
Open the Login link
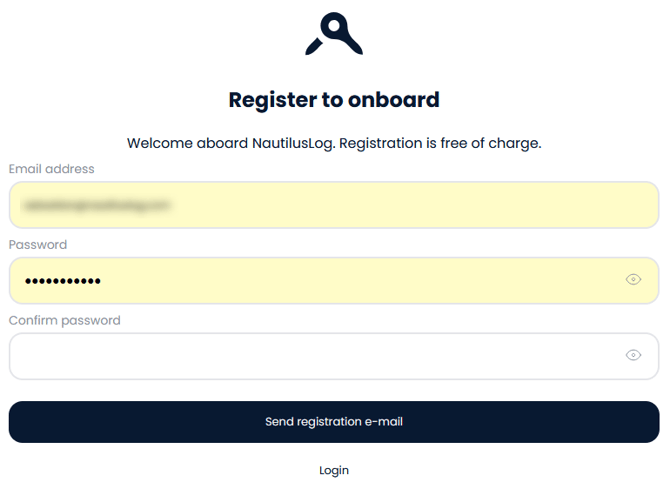(x=334, y=470)
